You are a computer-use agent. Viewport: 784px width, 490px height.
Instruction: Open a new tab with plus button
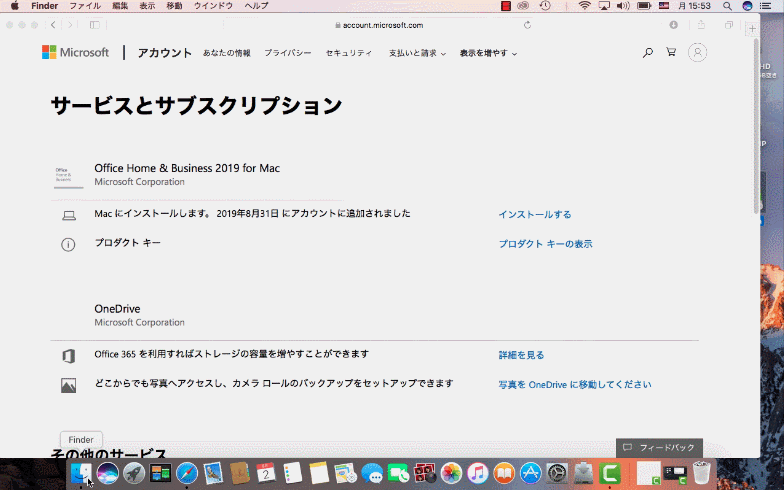coord(752,28)
